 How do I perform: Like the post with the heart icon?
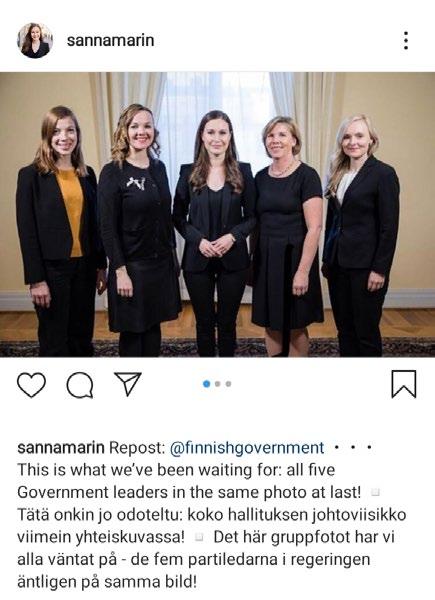(31, 385)
